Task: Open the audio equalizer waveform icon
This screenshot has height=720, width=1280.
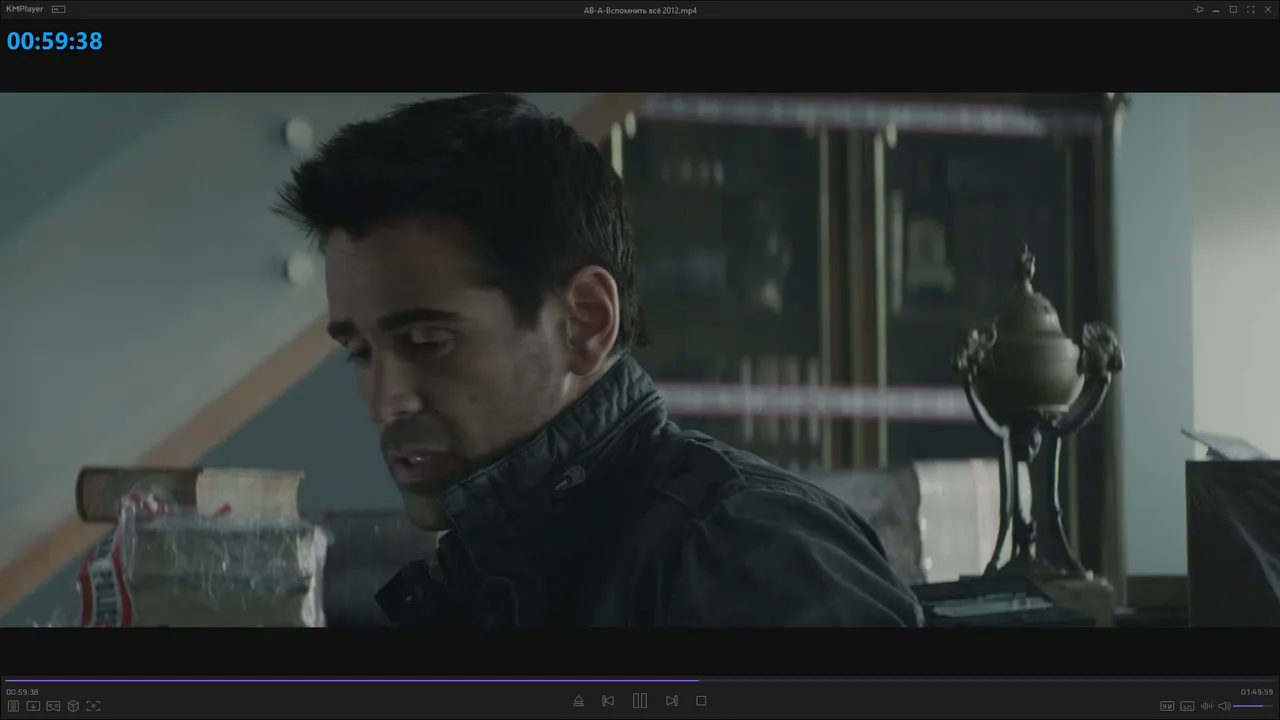Action: (x=1207, y=706)
